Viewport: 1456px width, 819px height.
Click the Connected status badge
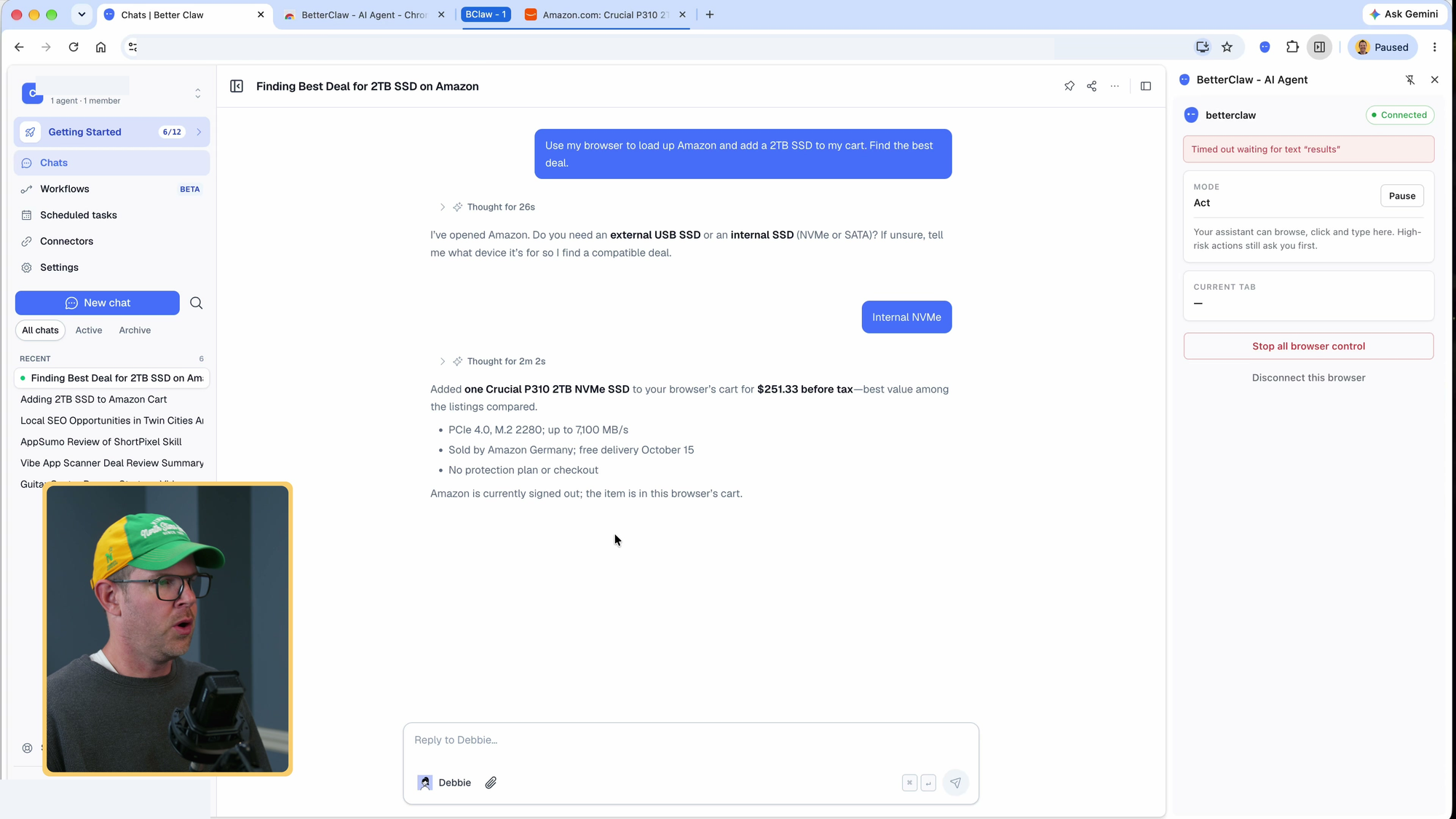(x=1399, y=115)
